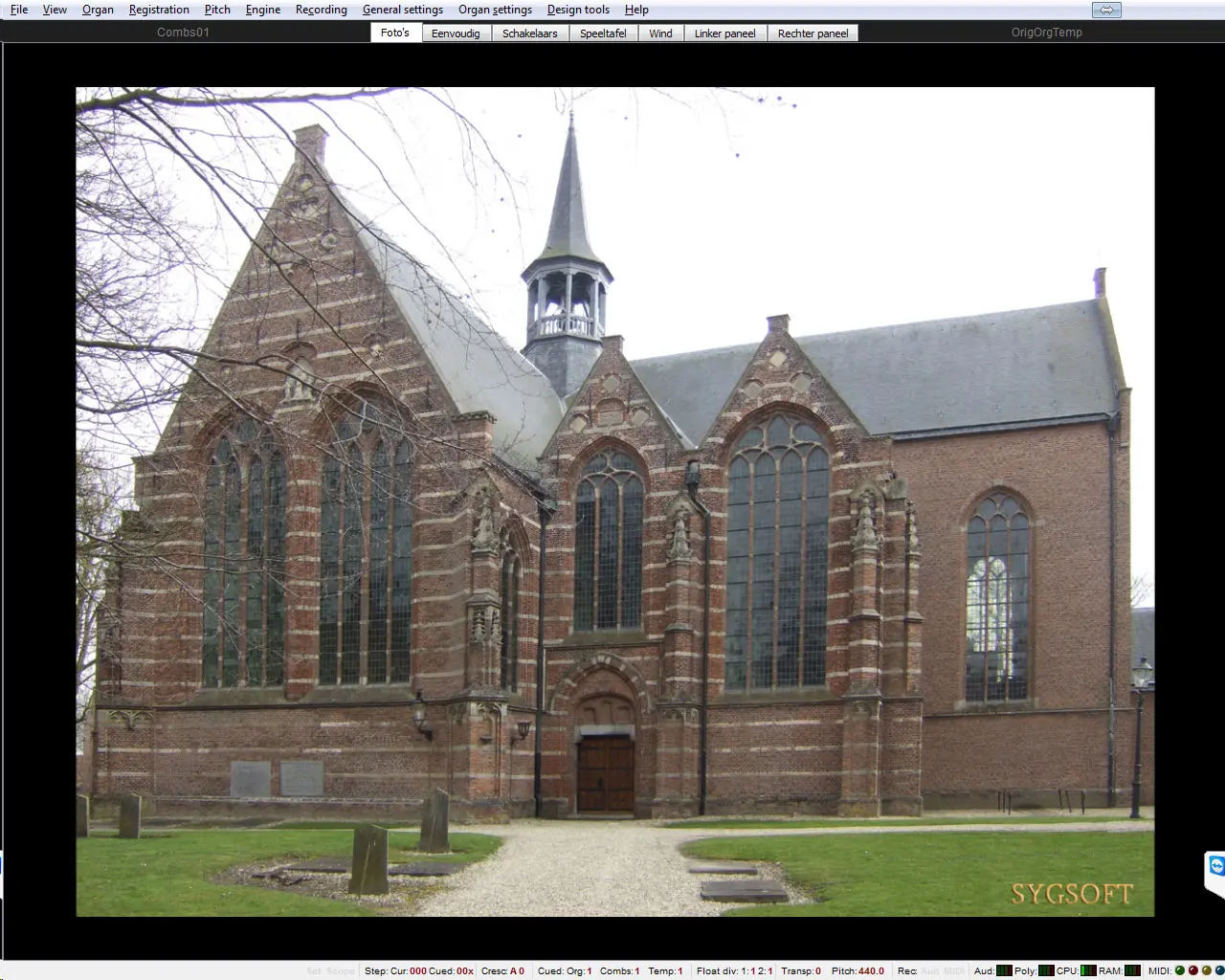Click the Poly meter in status bar
1225x980 pixels.
click(1046, 970)
